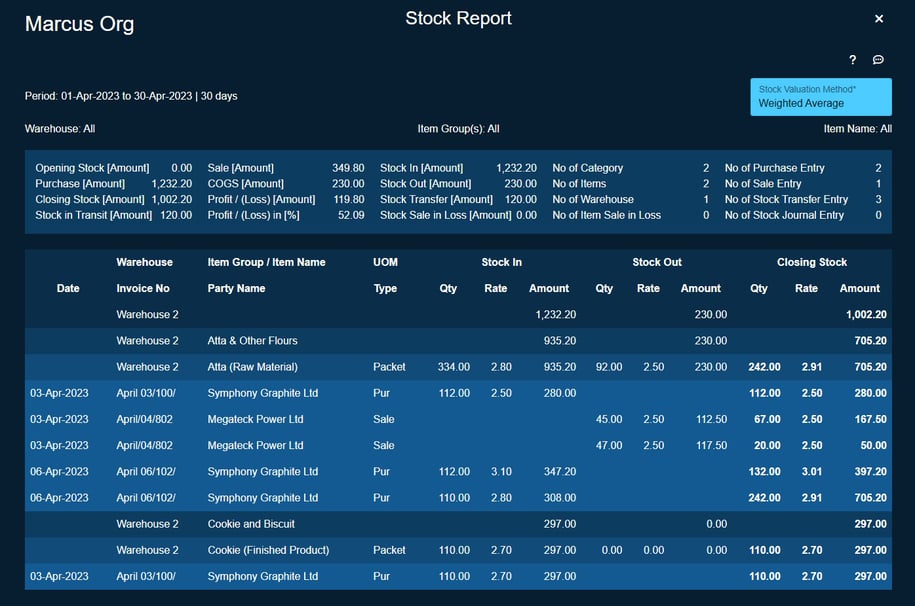Click the No of Purchase Entry label
Viewport: 915px width, 606px height.
[x=774, y=168]
